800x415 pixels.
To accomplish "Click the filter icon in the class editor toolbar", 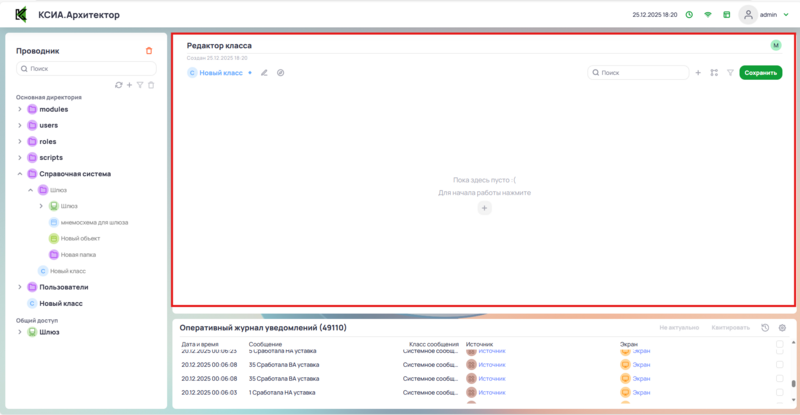I will 730,73.
